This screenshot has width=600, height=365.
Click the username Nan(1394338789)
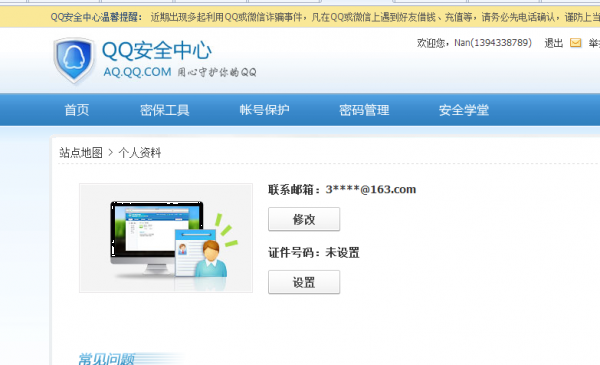[493, 42]
